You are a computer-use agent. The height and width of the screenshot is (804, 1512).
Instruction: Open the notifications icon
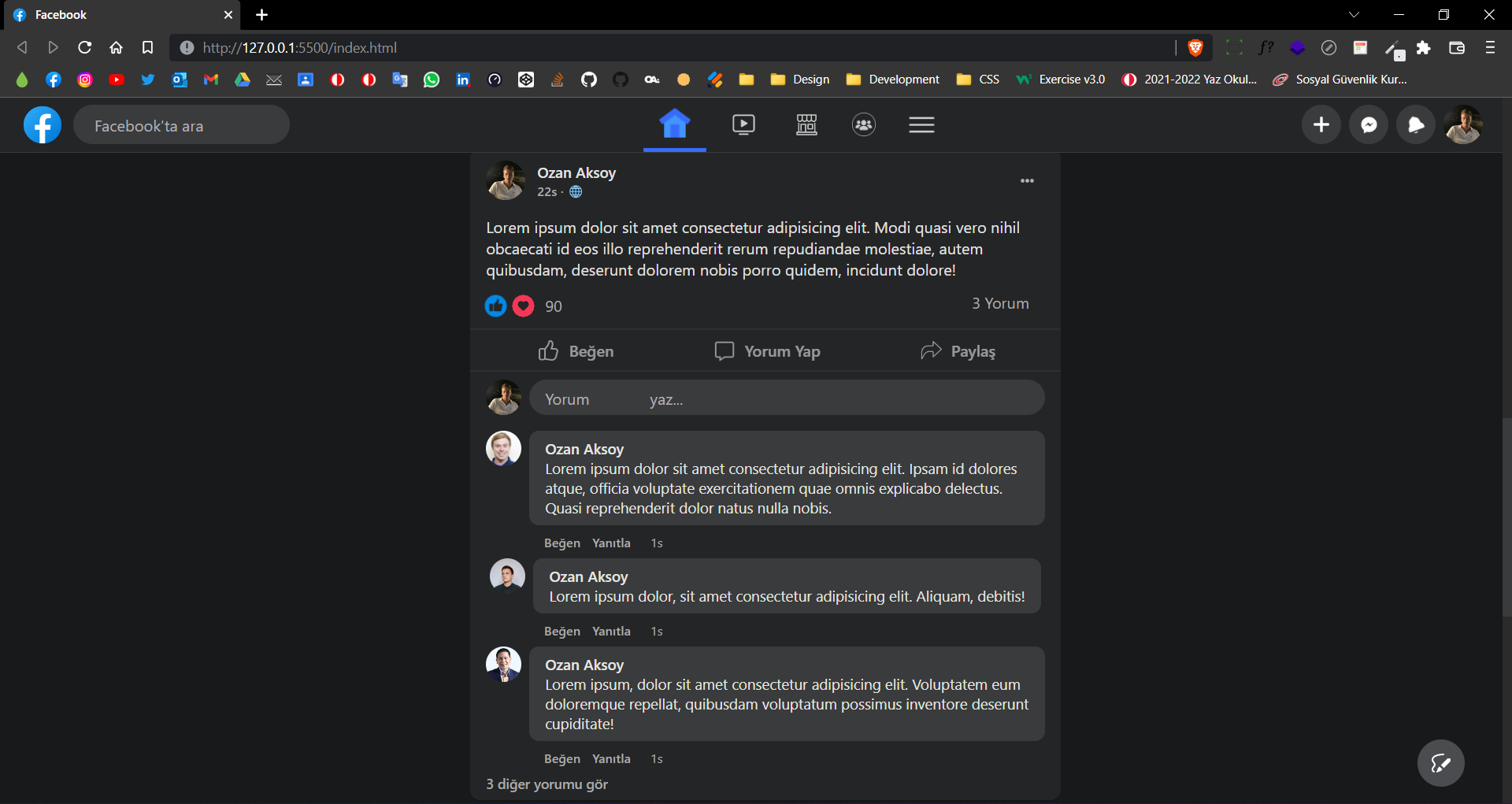point(1416,124)
